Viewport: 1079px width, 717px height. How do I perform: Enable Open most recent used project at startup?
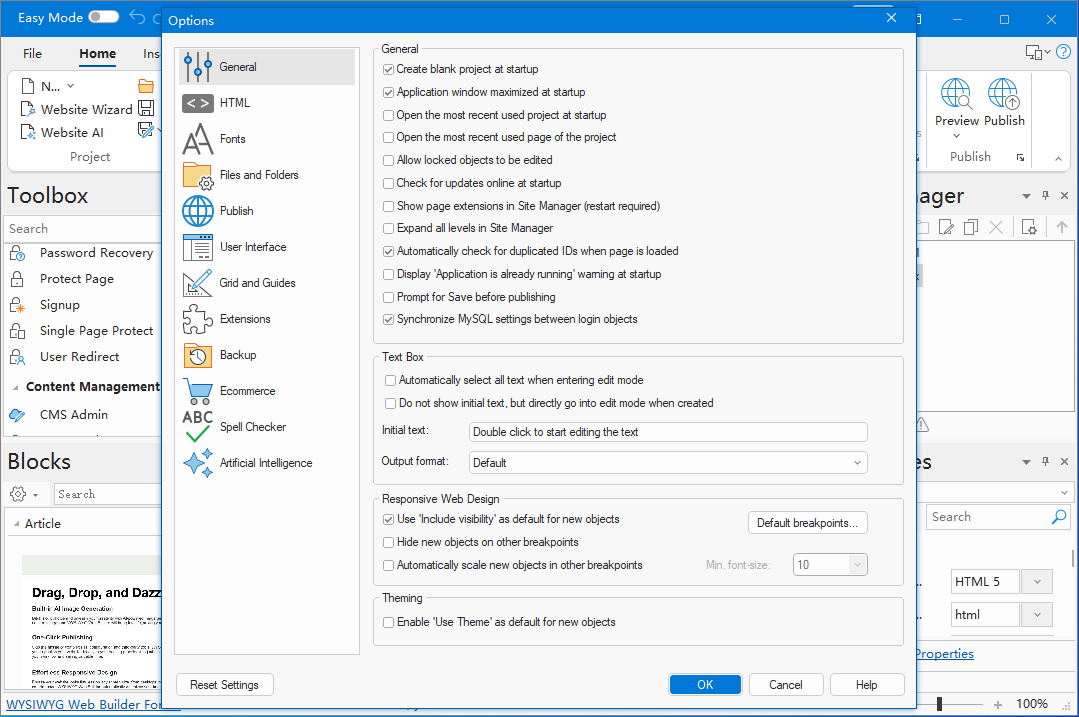[x=389, y=116]
